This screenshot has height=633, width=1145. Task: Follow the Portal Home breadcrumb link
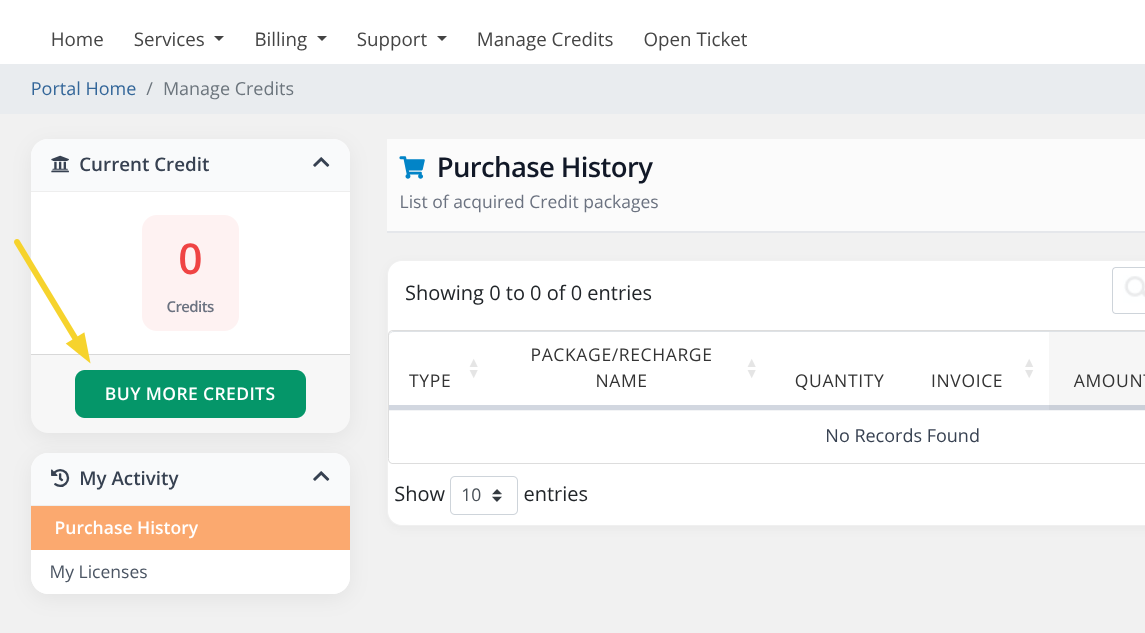pos(83,88)
